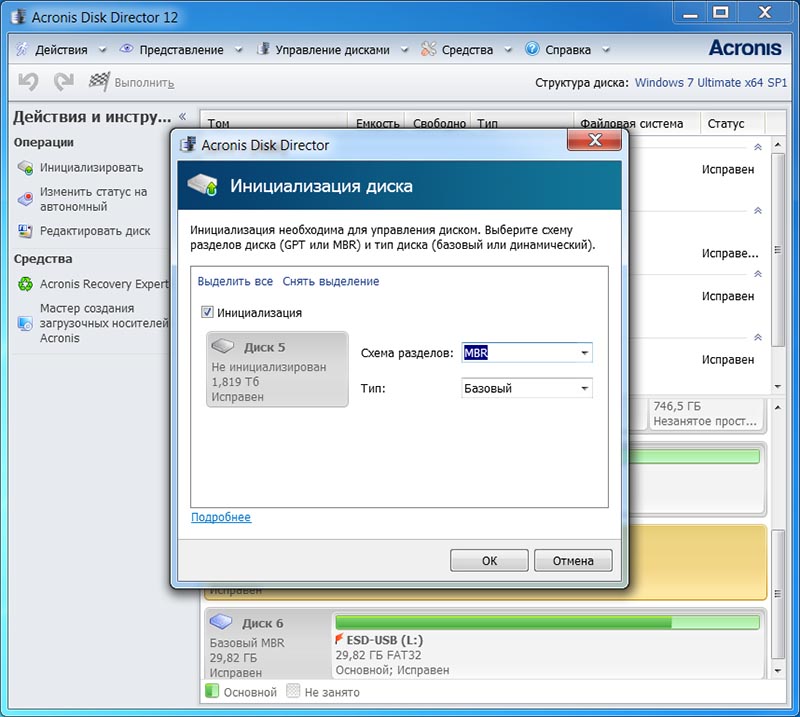Expand the Управление дисками menu arrow
800x717 pixels.
[x=405, y=50]
